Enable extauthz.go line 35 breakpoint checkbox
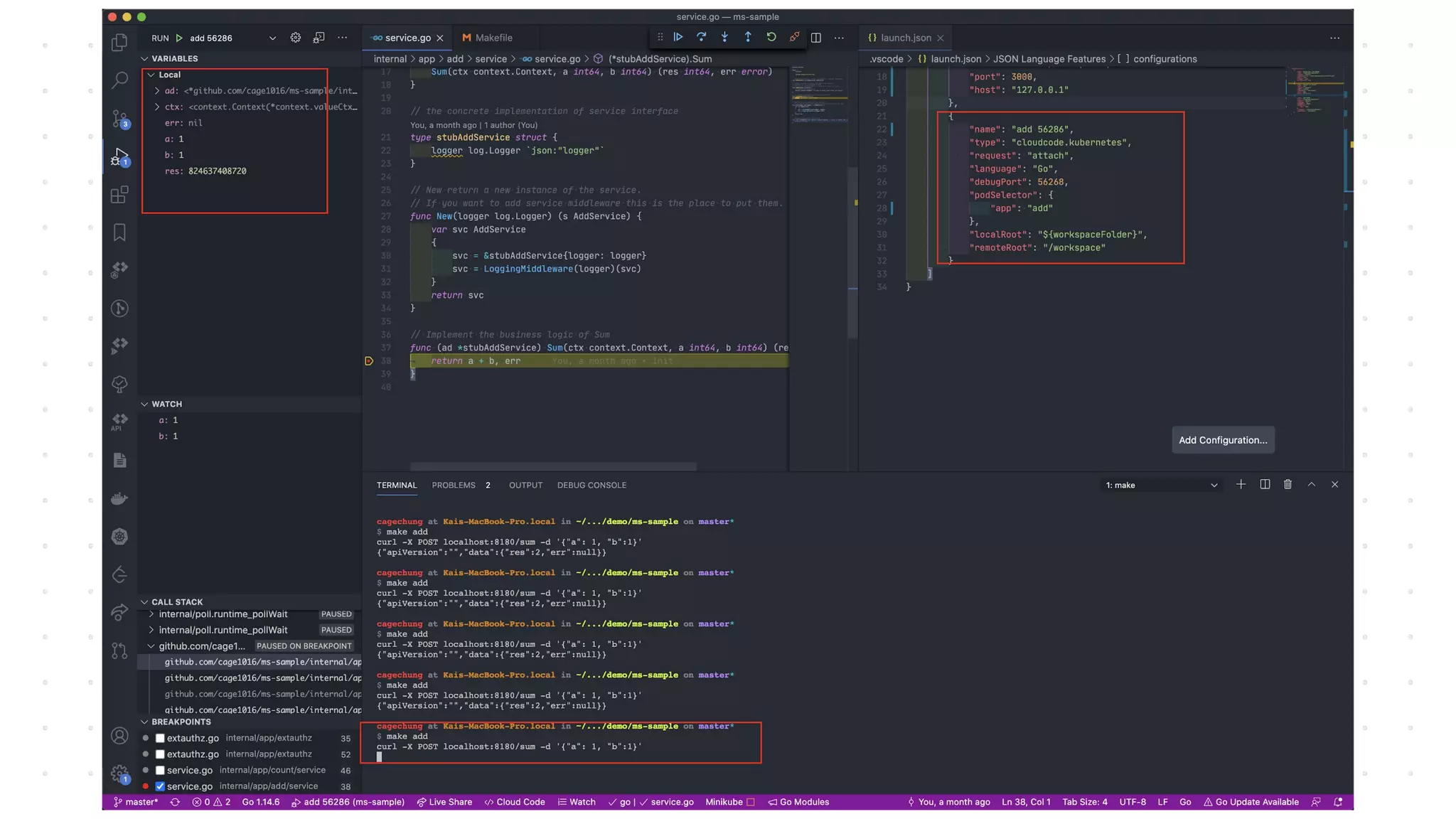The width and height of the screenshot is (1456, 819). 160,738
